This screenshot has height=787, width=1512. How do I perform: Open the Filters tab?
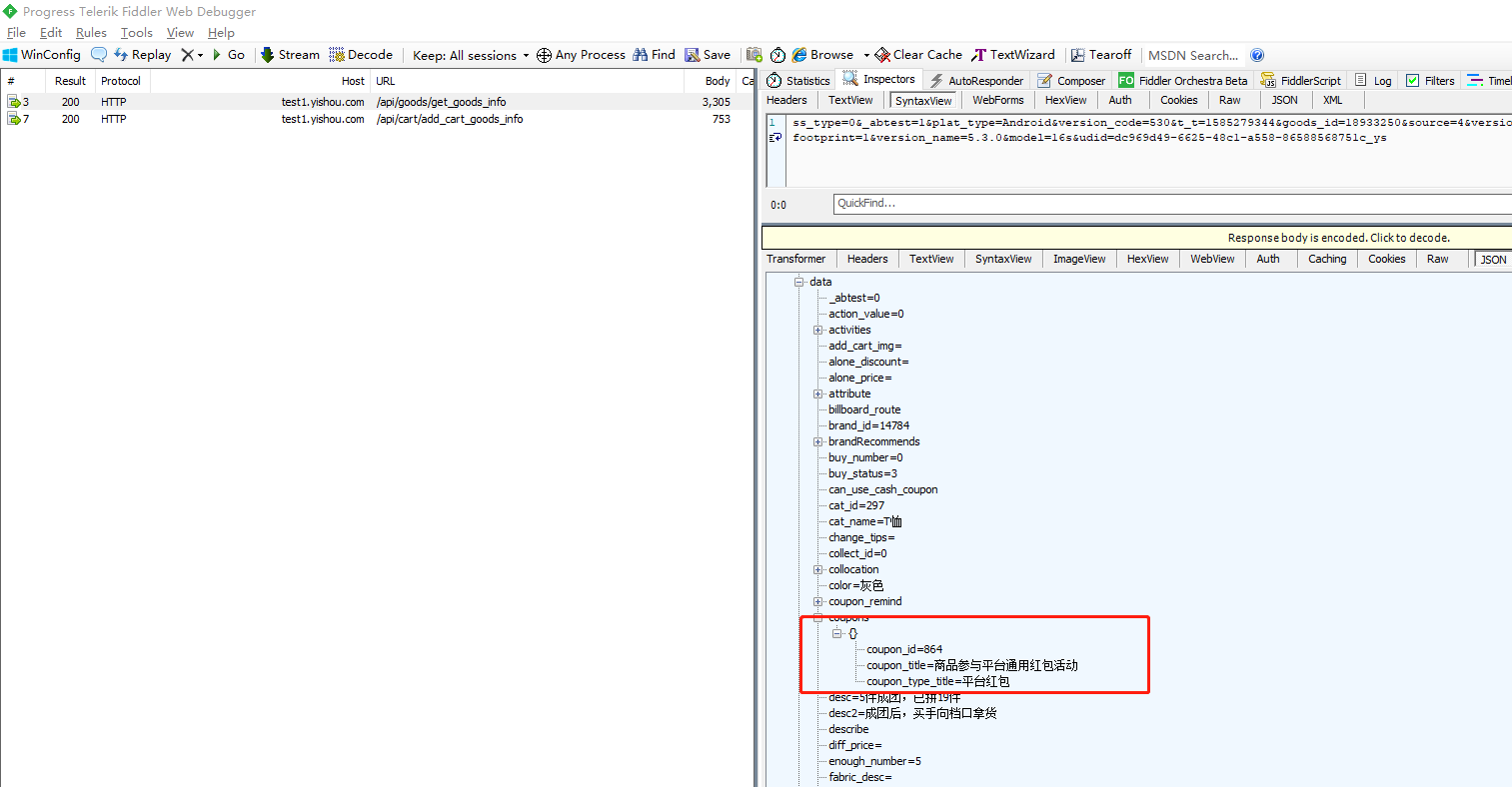(1430, 81)
